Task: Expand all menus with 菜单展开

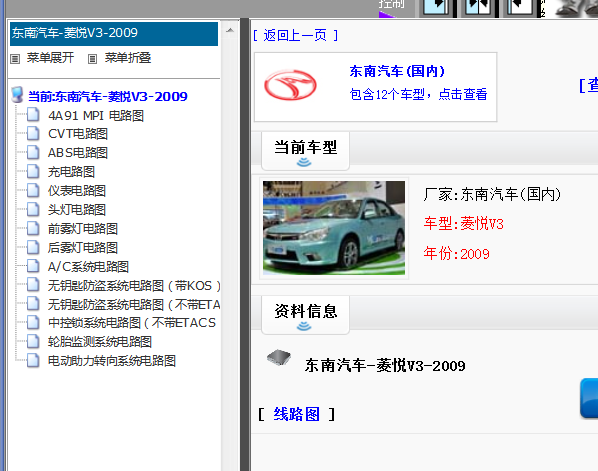Action: (50, 58)
